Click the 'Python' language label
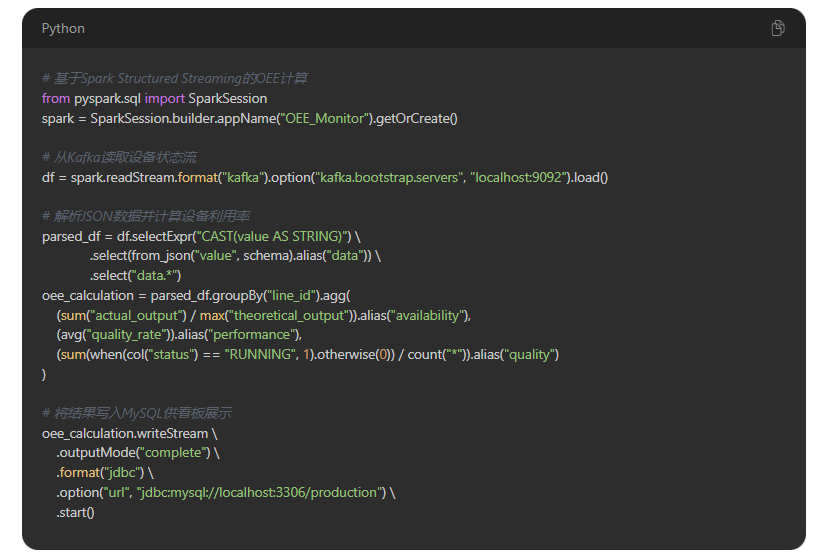 pos(63,29)
